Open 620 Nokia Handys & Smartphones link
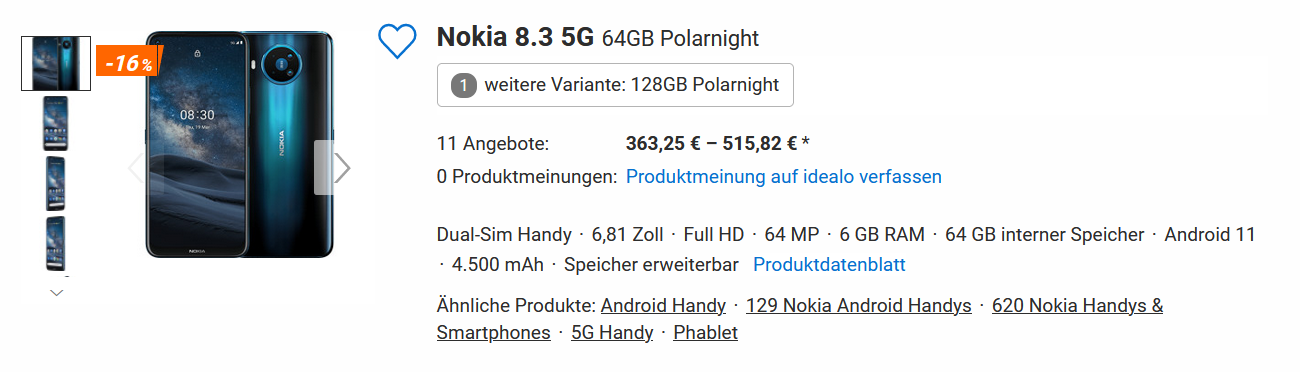Image resolution: width=1300 pixels, height=372 pixels. 800,319
